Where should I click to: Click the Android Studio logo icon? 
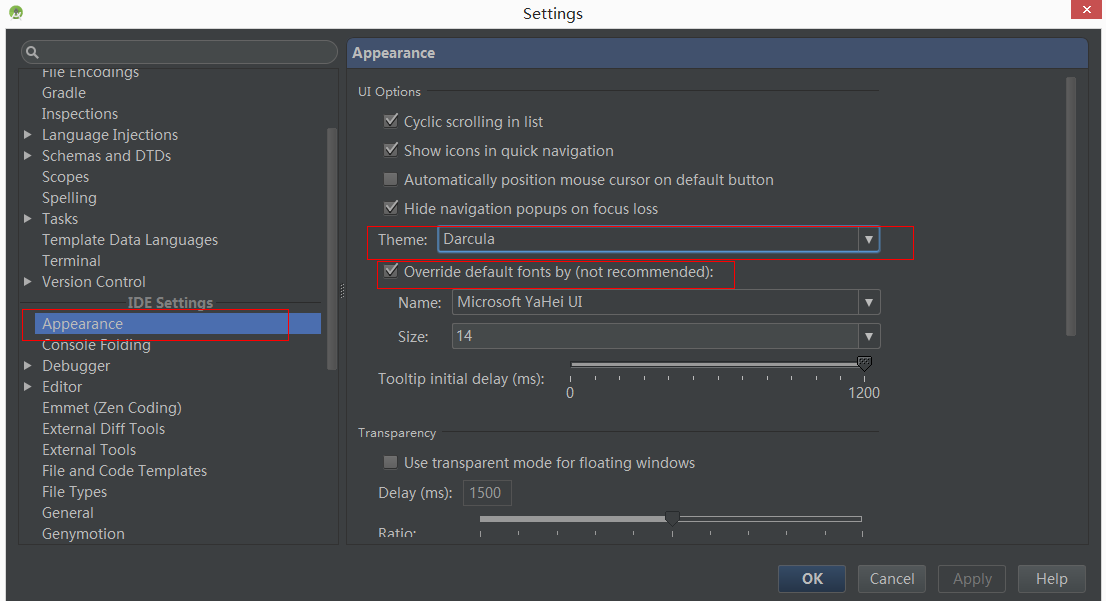(x=16, y=13)
